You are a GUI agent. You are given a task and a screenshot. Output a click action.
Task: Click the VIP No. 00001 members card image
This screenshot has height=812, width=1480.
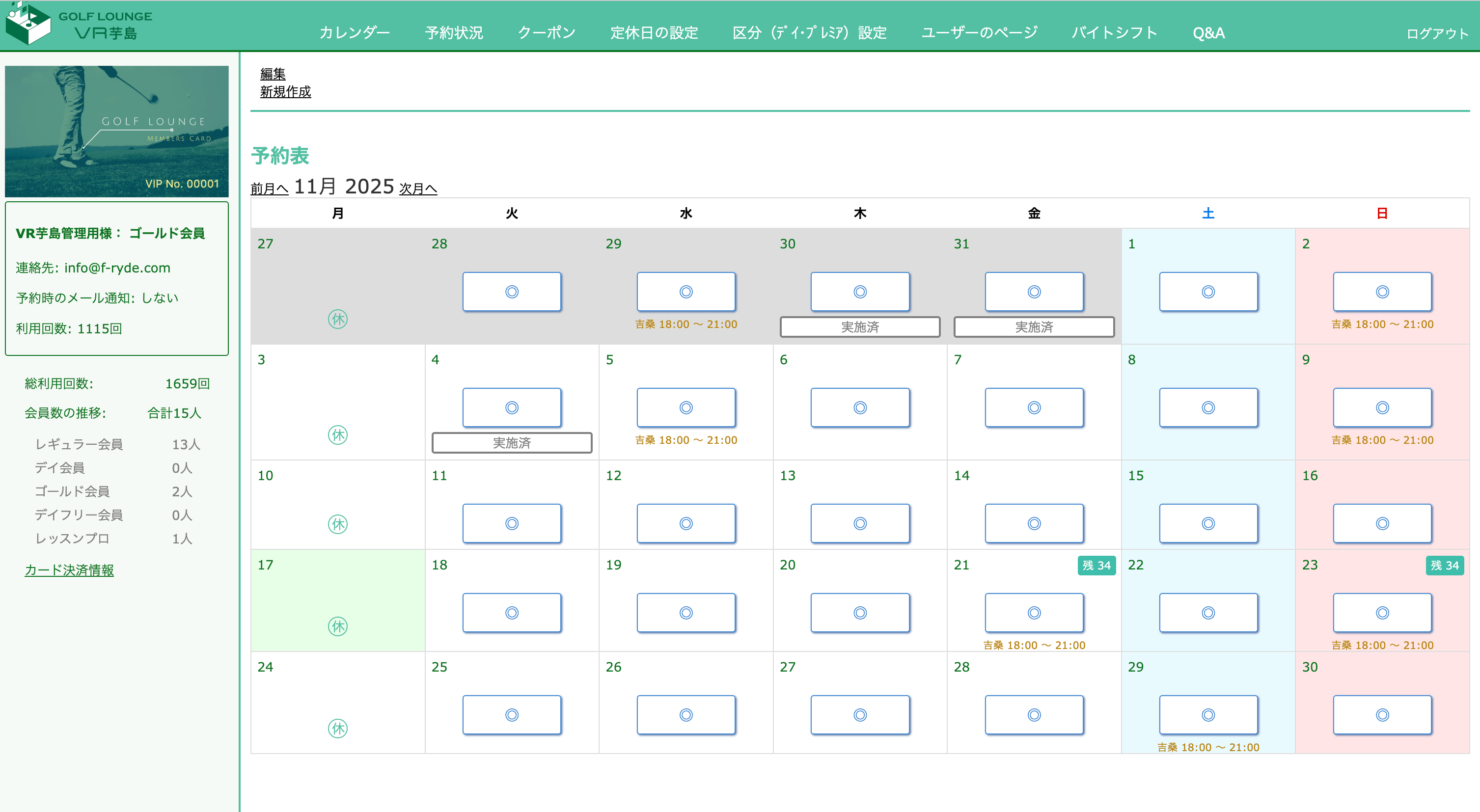117,131
